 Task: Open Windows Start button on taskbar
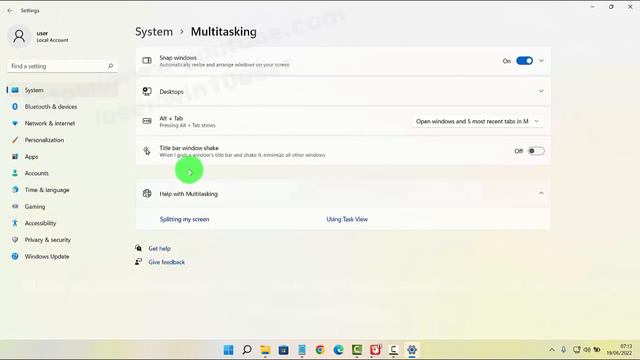(x=229, y=350)
